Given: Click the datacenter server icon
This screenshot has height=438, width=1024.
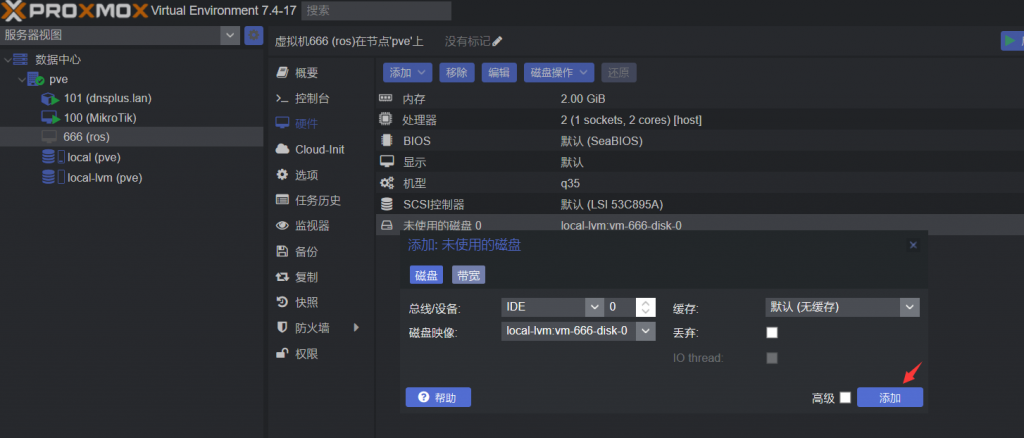Looking at the screenshot, I should [x=22, y=59].
